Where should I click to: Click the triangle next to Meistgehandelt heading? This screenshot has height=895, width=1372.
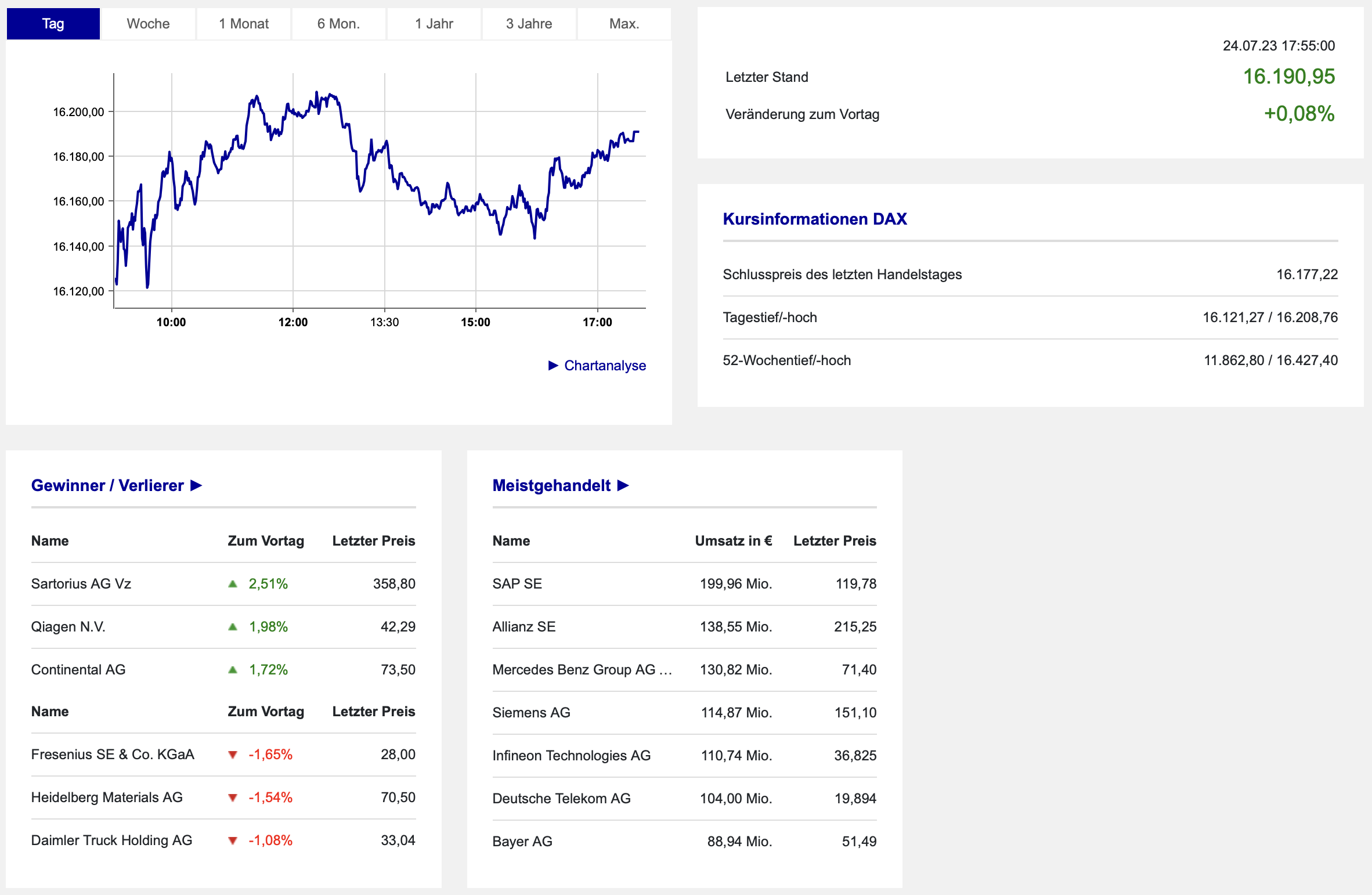(623, 485)
